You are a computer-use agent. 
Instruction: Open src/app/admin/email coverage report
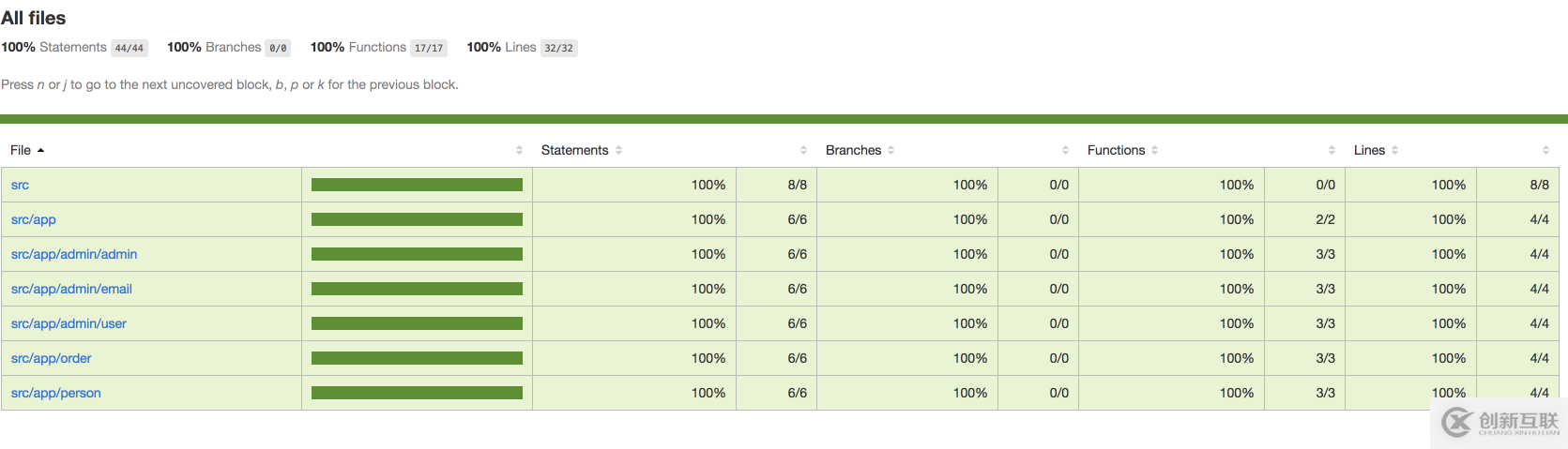71,289
